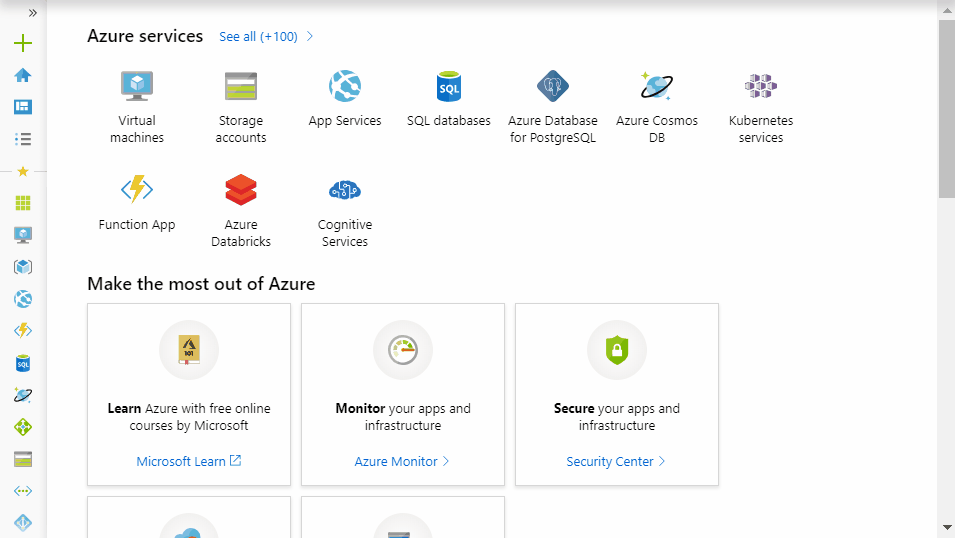Viewport: 955px width, 538px height.
Task: Click the Azure services heading
Action: (145, 36)
